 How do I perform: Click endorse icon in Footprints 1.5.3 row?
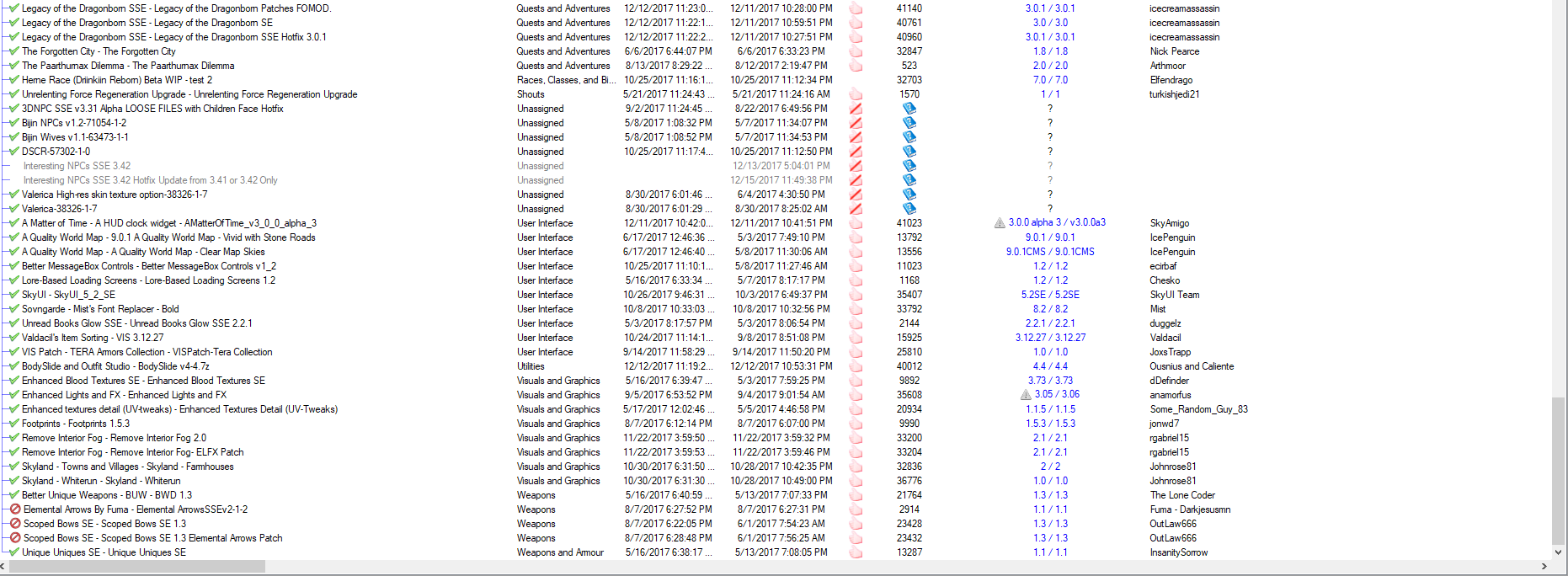(x=856, y=424)
